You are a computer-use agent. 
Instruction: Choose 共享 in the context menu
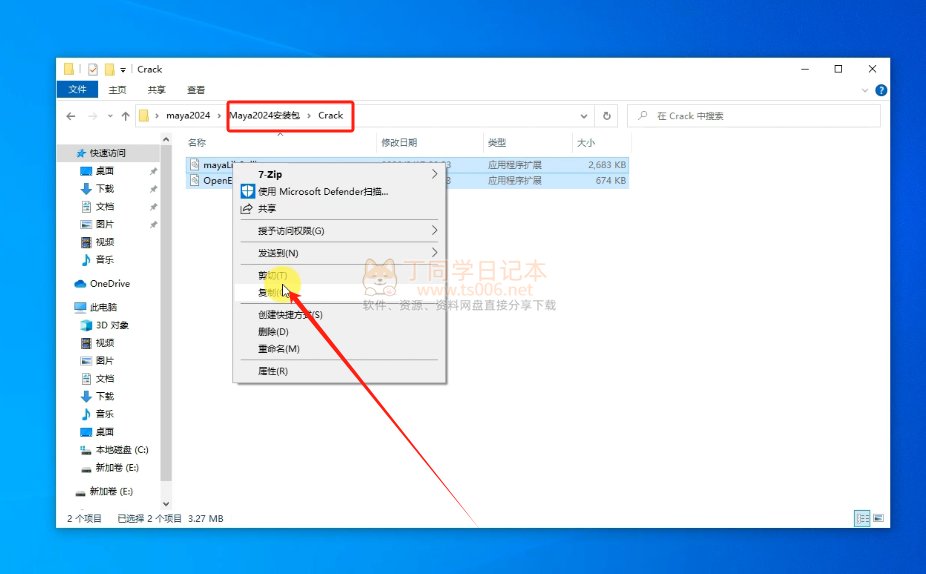pos(340,208)
